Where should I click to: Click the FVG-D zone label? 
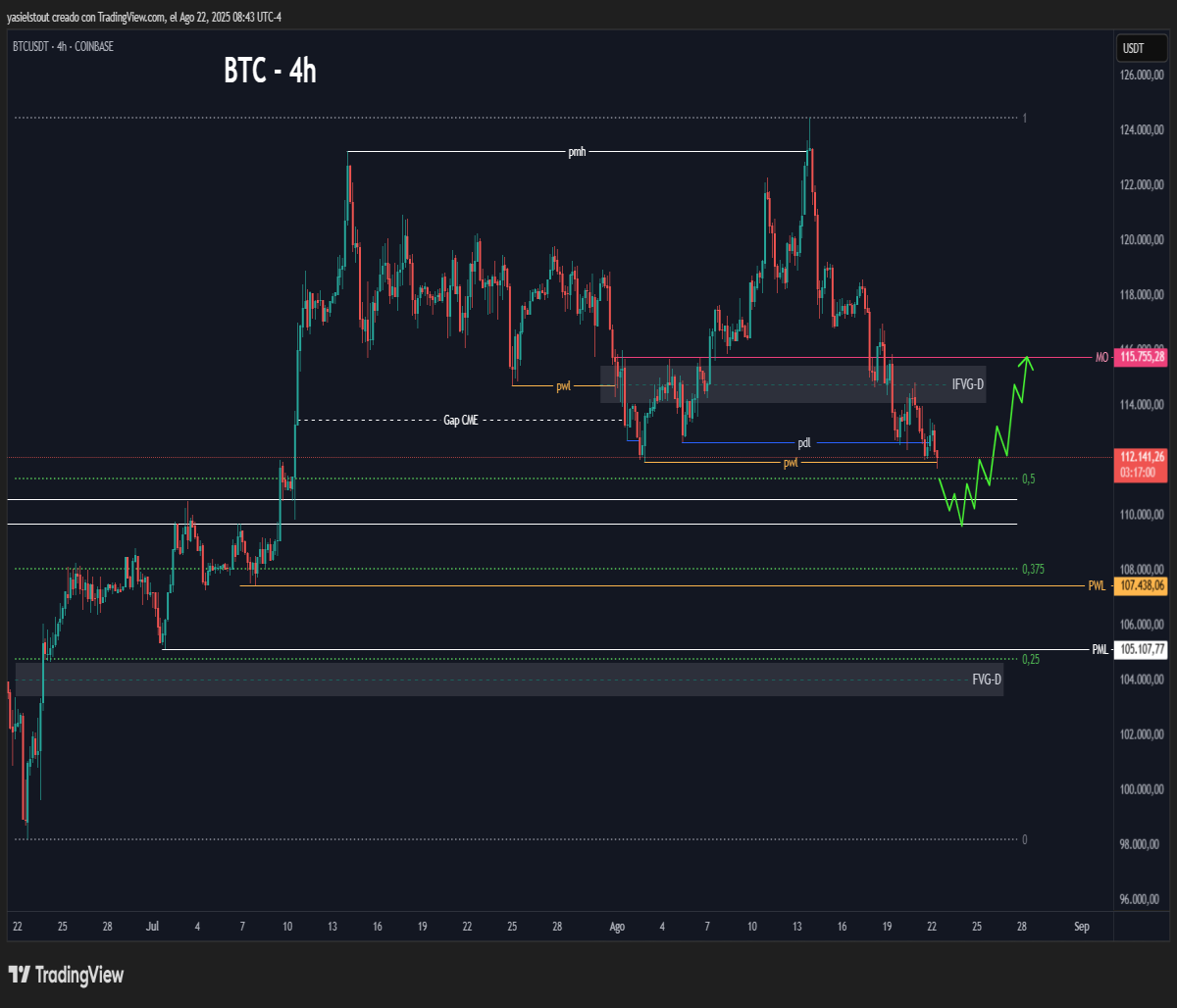pyautogui.click(x=987, y=680)
